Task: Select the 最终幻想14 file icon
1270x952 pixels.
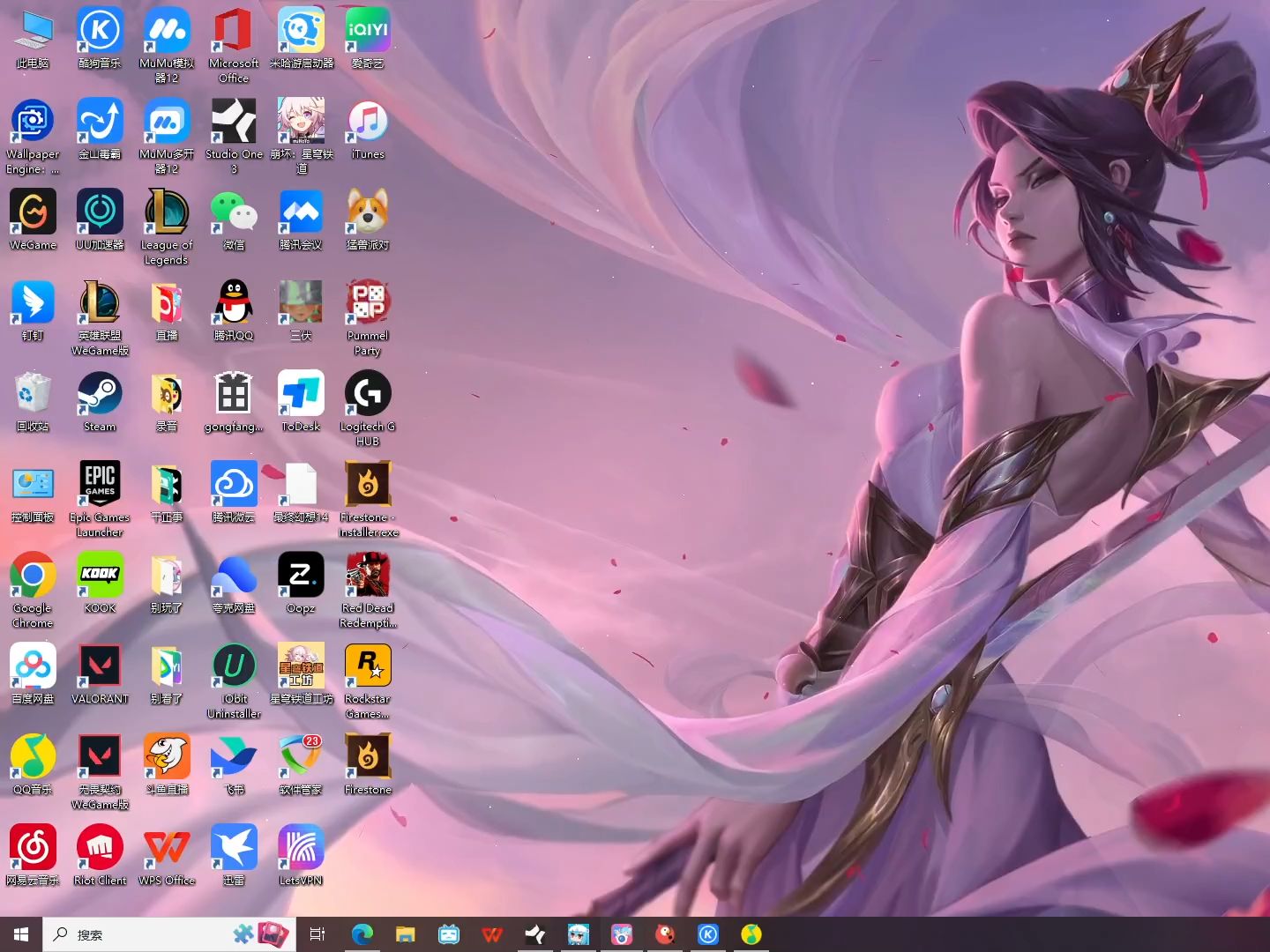Action: click(x=301, y=493)
